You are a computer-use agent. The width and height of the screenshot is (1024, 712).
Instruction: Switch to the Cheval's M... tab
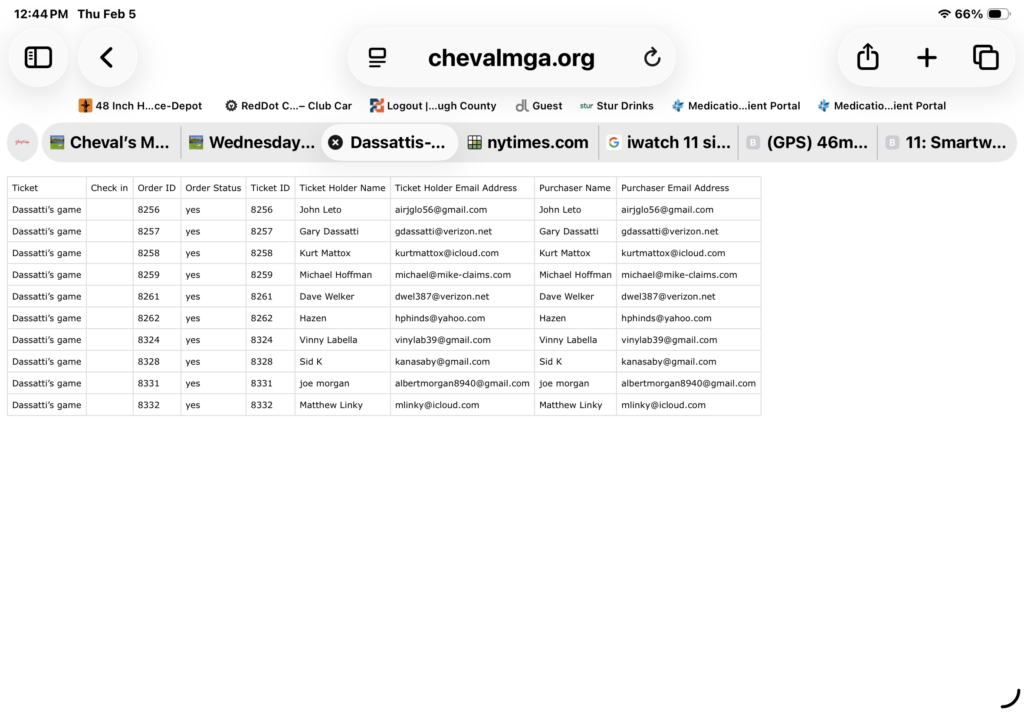(x=110, y=142)
